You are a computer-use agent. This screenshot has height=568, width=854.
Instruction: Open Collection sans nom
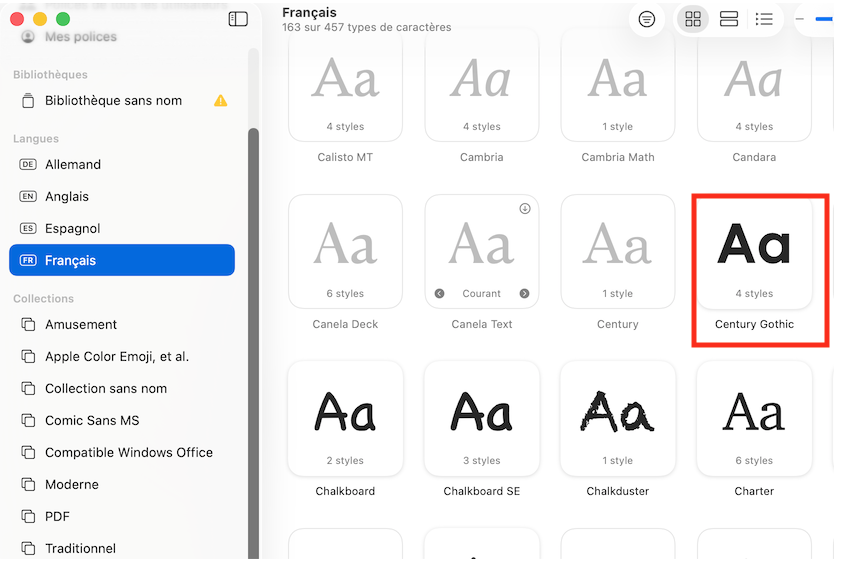pos(122,389)
